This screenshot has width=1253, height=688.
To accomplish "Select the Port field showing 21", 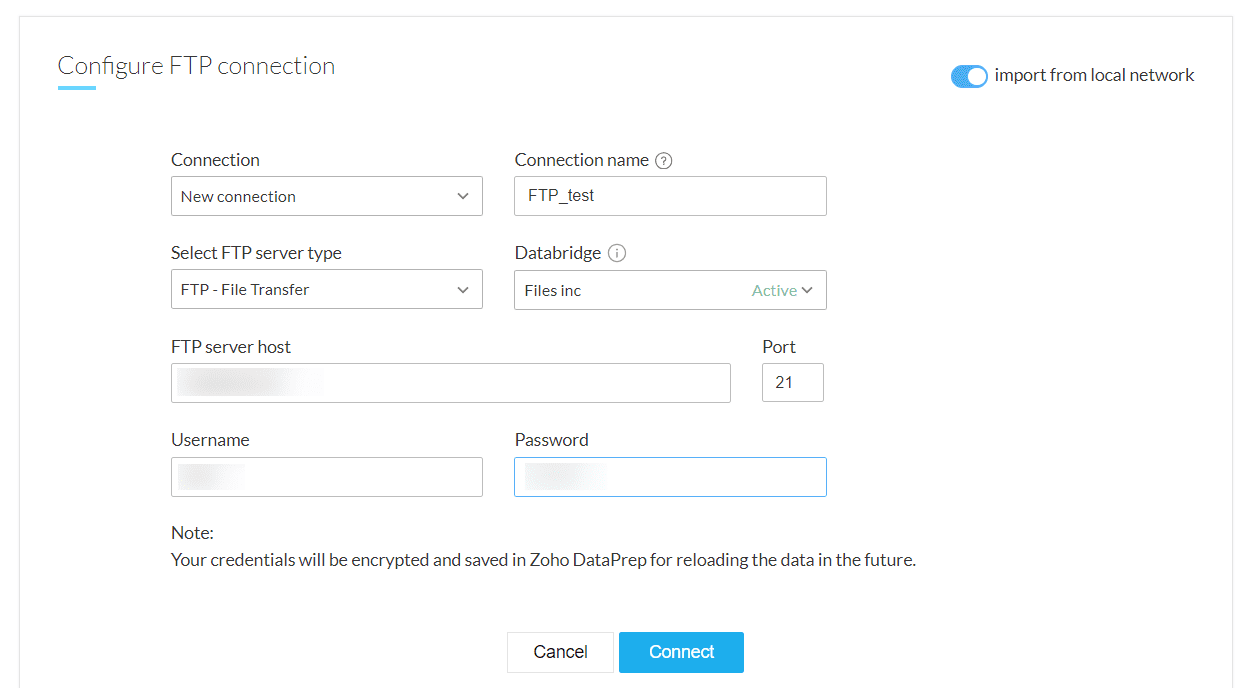I will point(792,383).
